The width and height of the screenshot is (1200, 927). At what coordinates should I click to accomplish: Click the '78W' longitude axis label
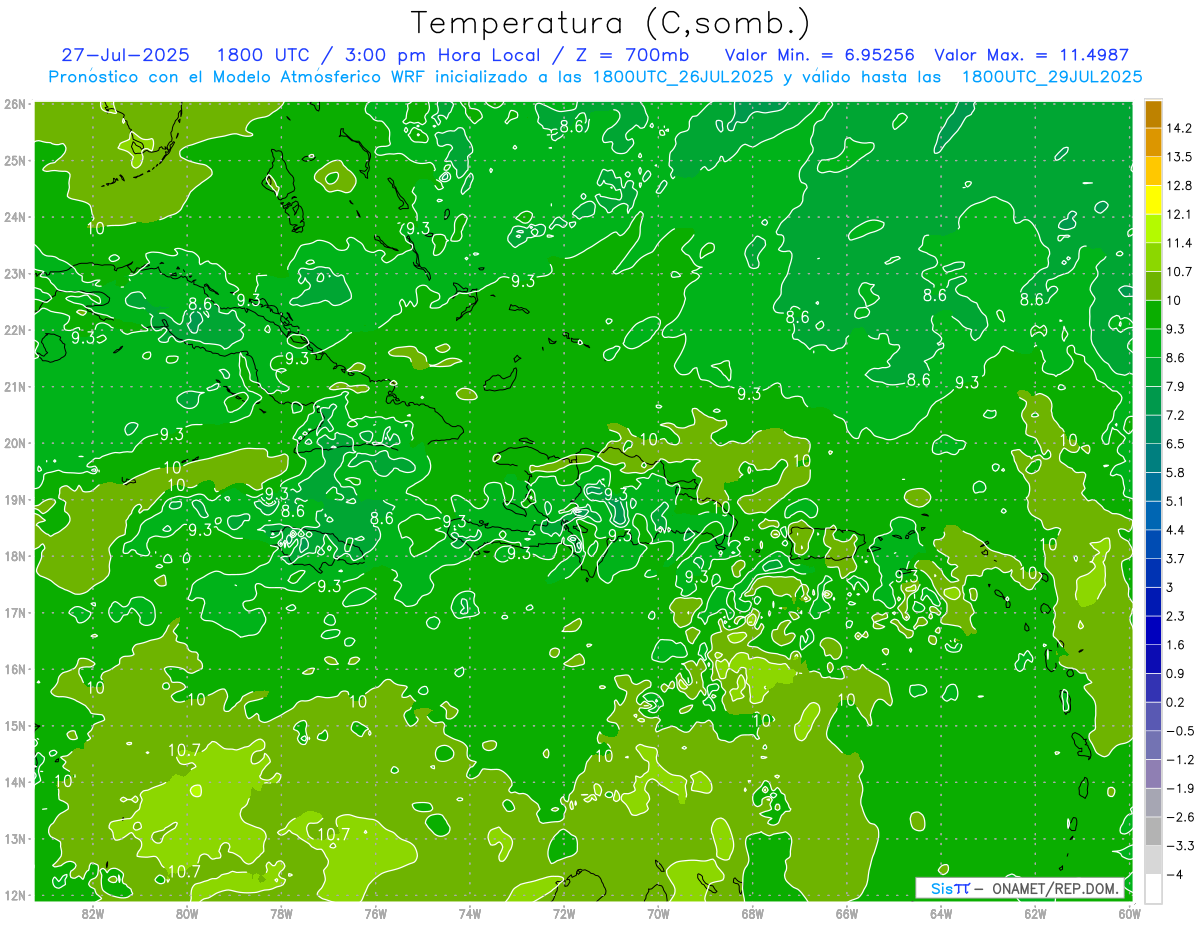click(x=281, y=912)
